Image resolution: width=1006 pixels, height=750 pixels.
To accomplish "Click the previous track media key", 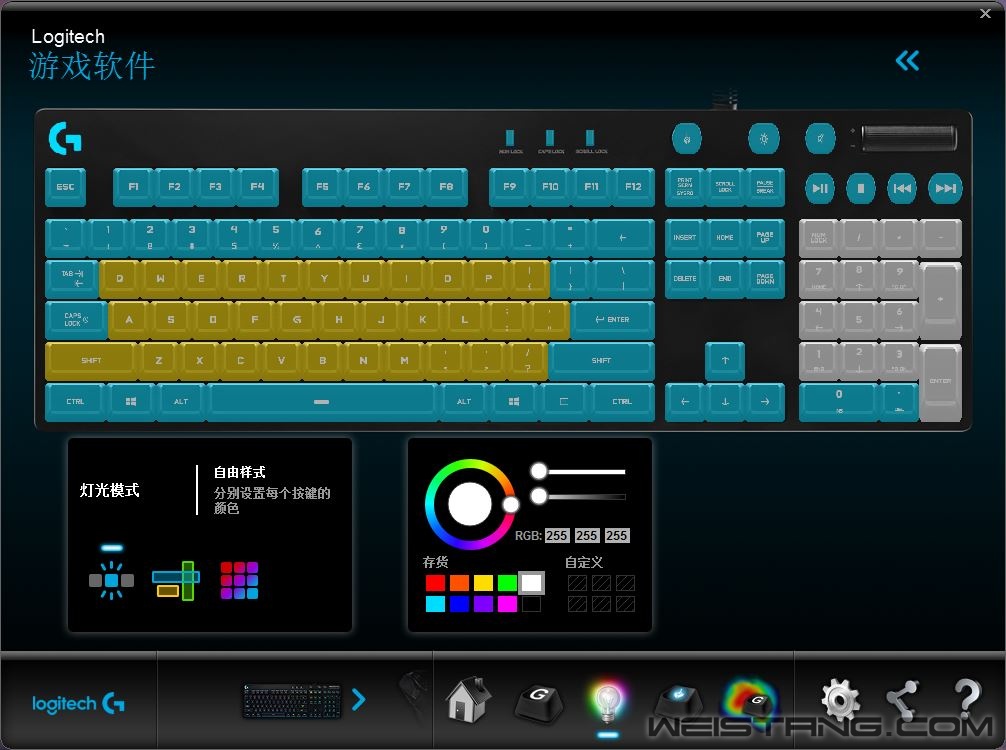I will tap(902, 188).
